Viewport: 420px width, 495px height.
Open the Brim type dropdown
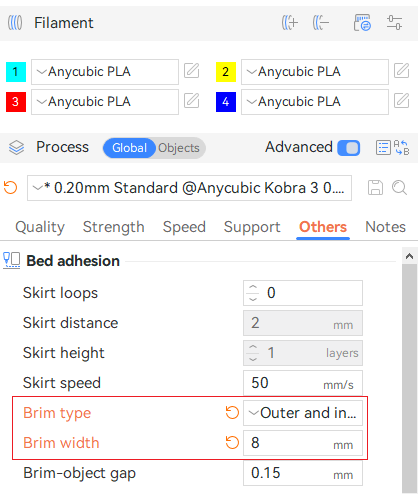pos(303,413)
